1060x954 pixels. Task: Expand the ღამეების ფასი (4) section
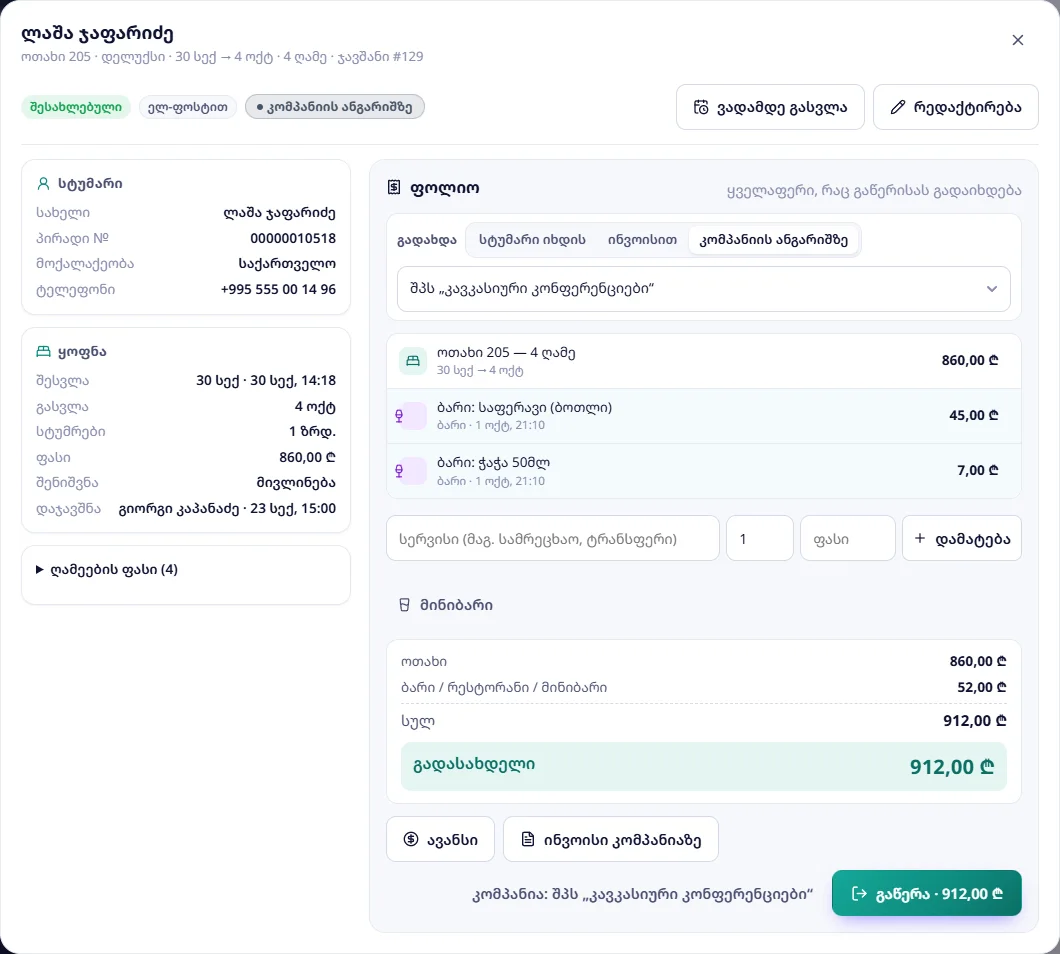click(x=107, y=569)
